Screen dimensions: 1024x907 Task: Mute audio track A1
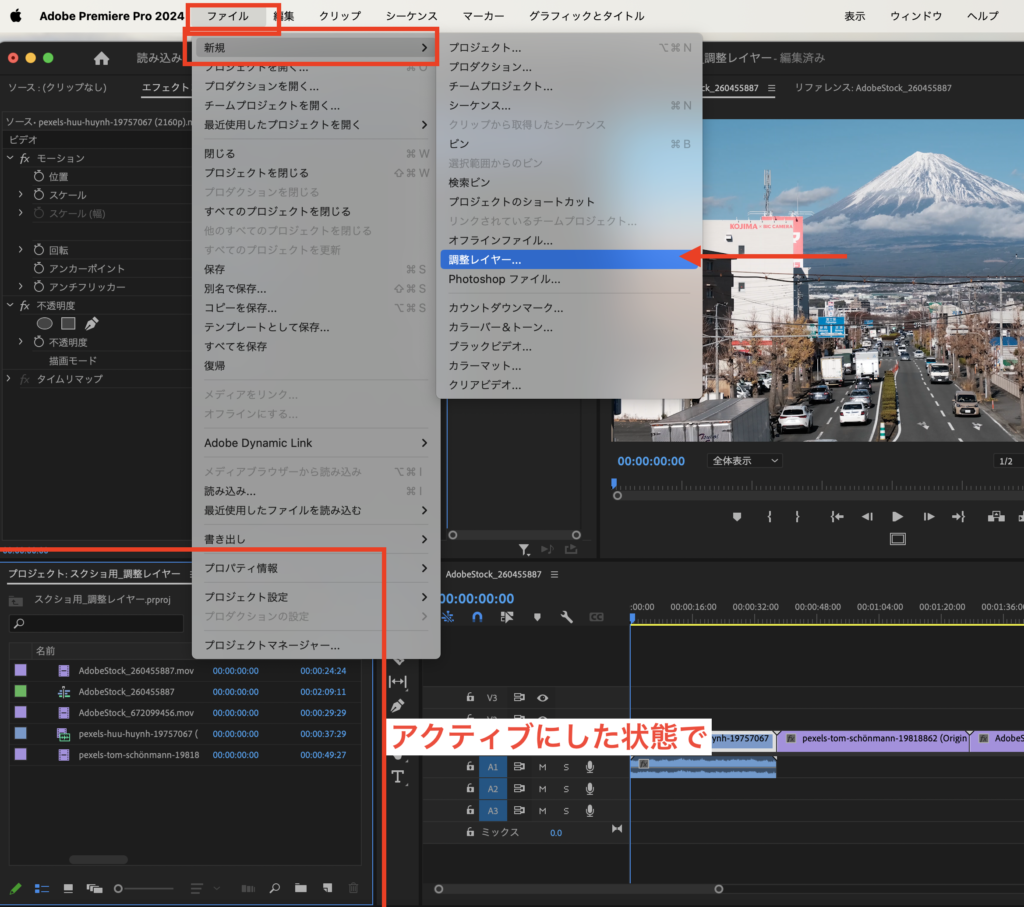pos(543,766)
